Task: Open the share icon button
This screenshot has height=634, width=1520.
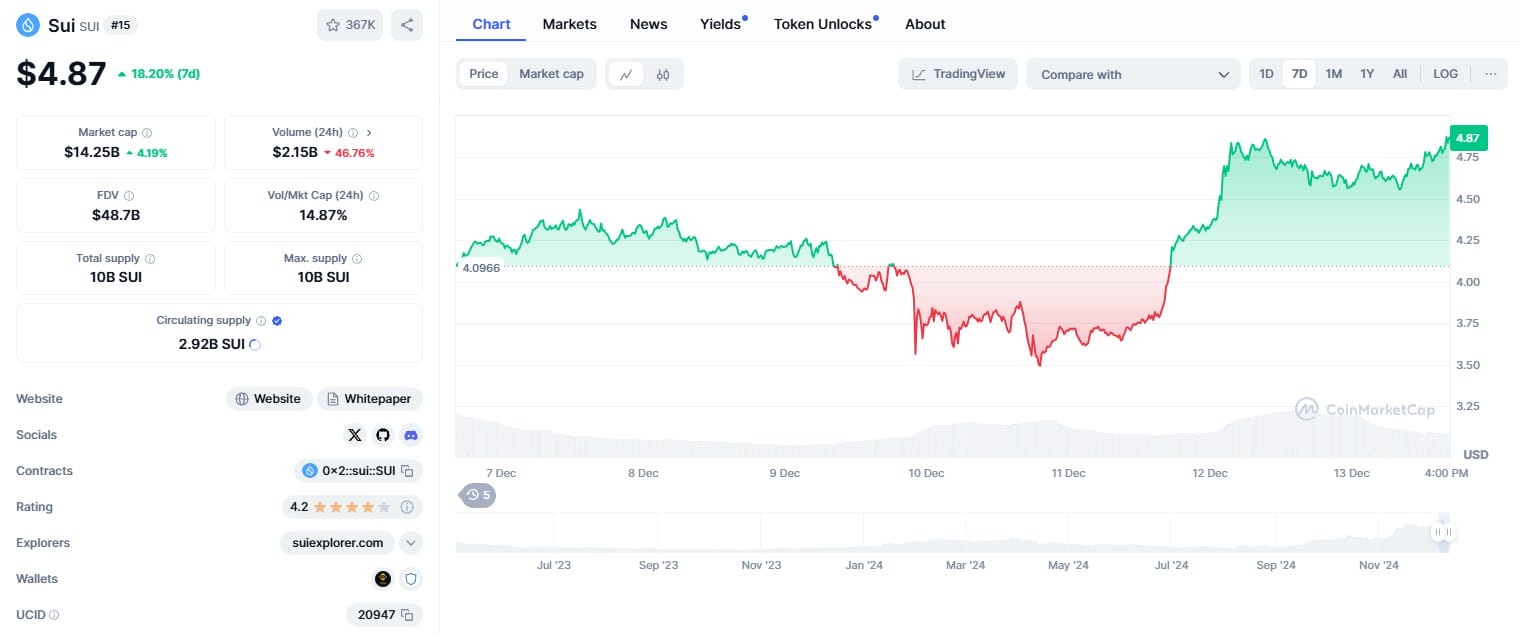Action: pos(406,25)
